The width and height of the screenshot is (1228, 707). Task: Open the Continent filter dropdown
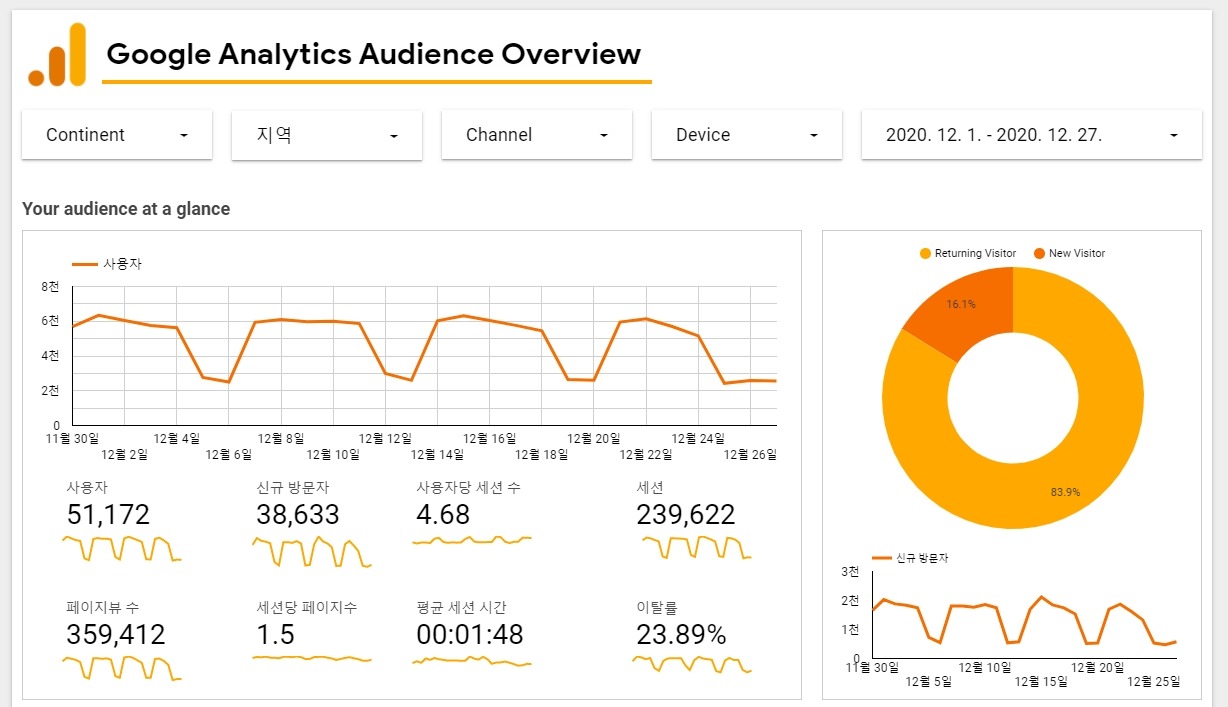117,135
